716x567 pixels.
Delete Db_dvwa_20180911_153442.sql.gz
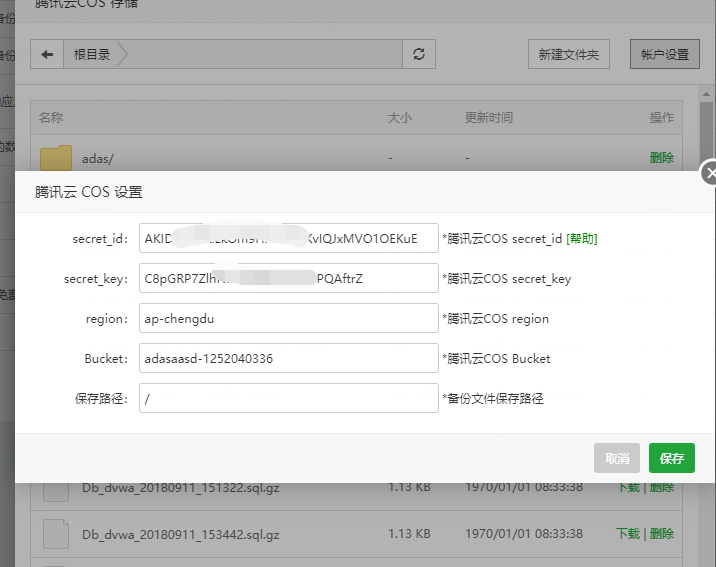click(x=662, y=534)
